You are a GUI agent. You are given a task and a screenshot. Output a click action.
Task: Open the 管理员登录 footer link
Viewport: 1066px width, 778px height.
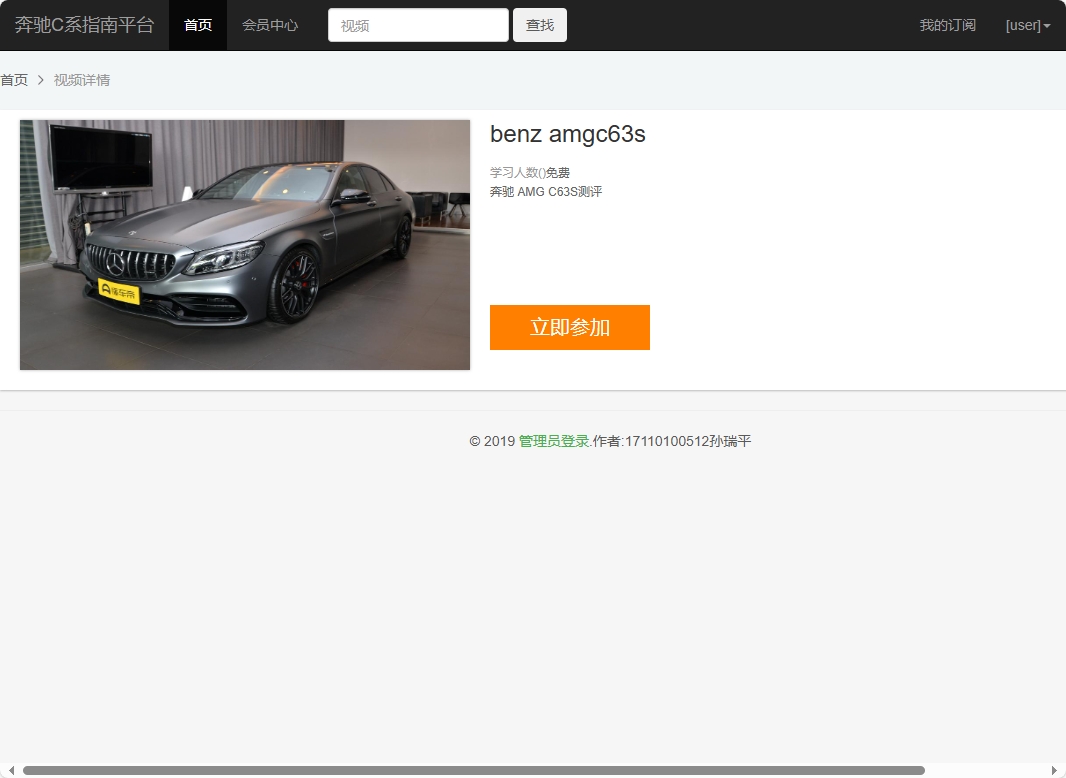pyautogui.click(x=553, y=441)
